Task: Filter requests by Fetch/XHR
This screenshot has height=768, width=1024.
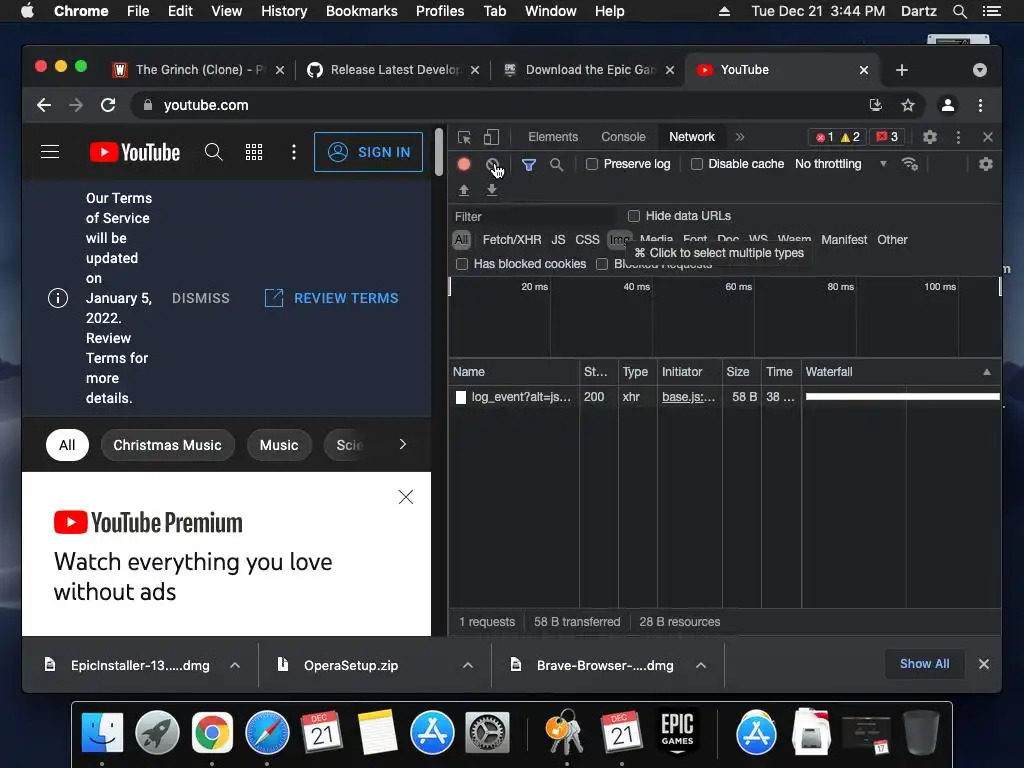Action: pos(511,240)
